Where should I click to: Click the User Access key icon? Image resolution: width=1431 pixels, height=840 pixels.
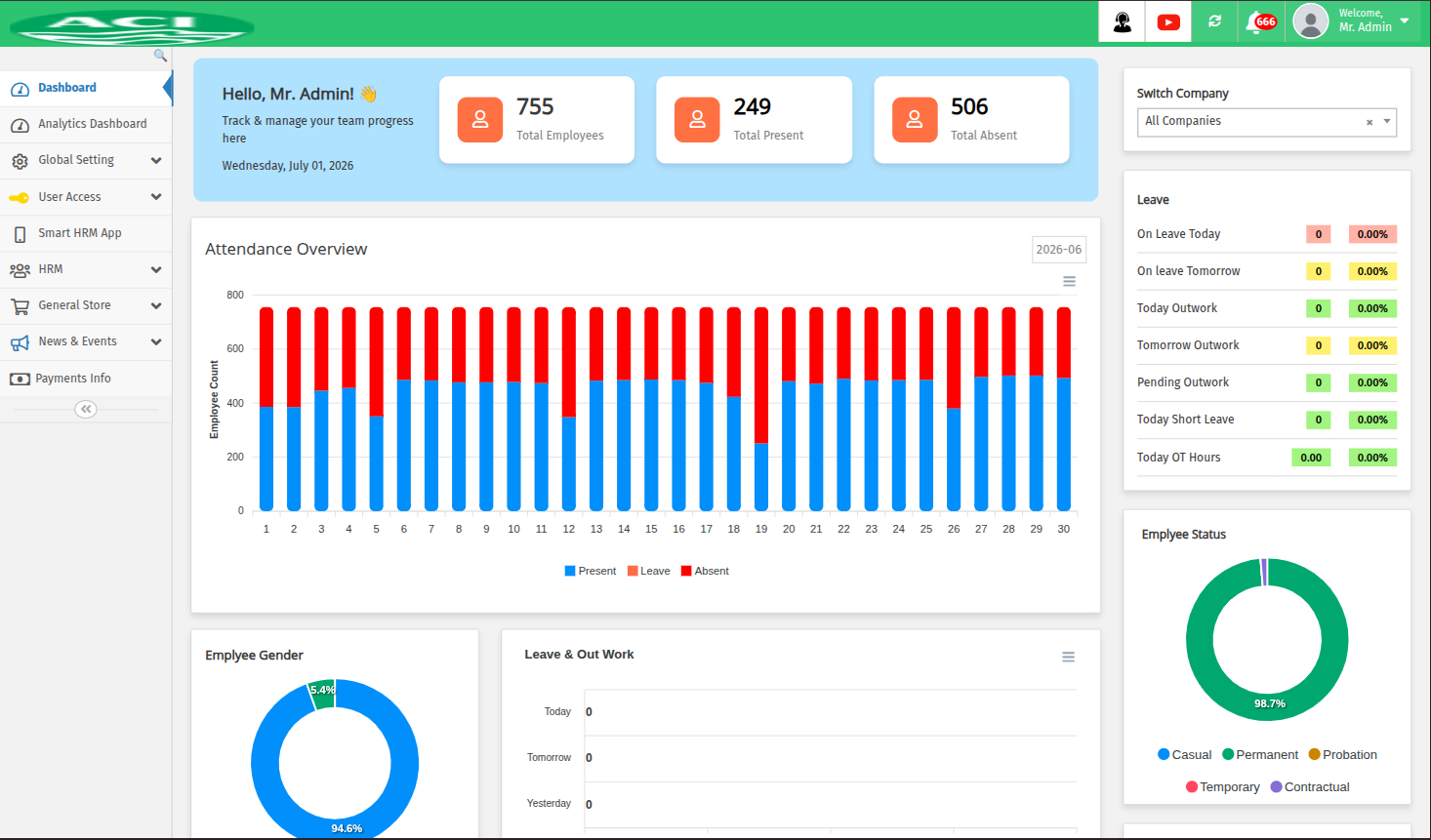pos(19,197)
